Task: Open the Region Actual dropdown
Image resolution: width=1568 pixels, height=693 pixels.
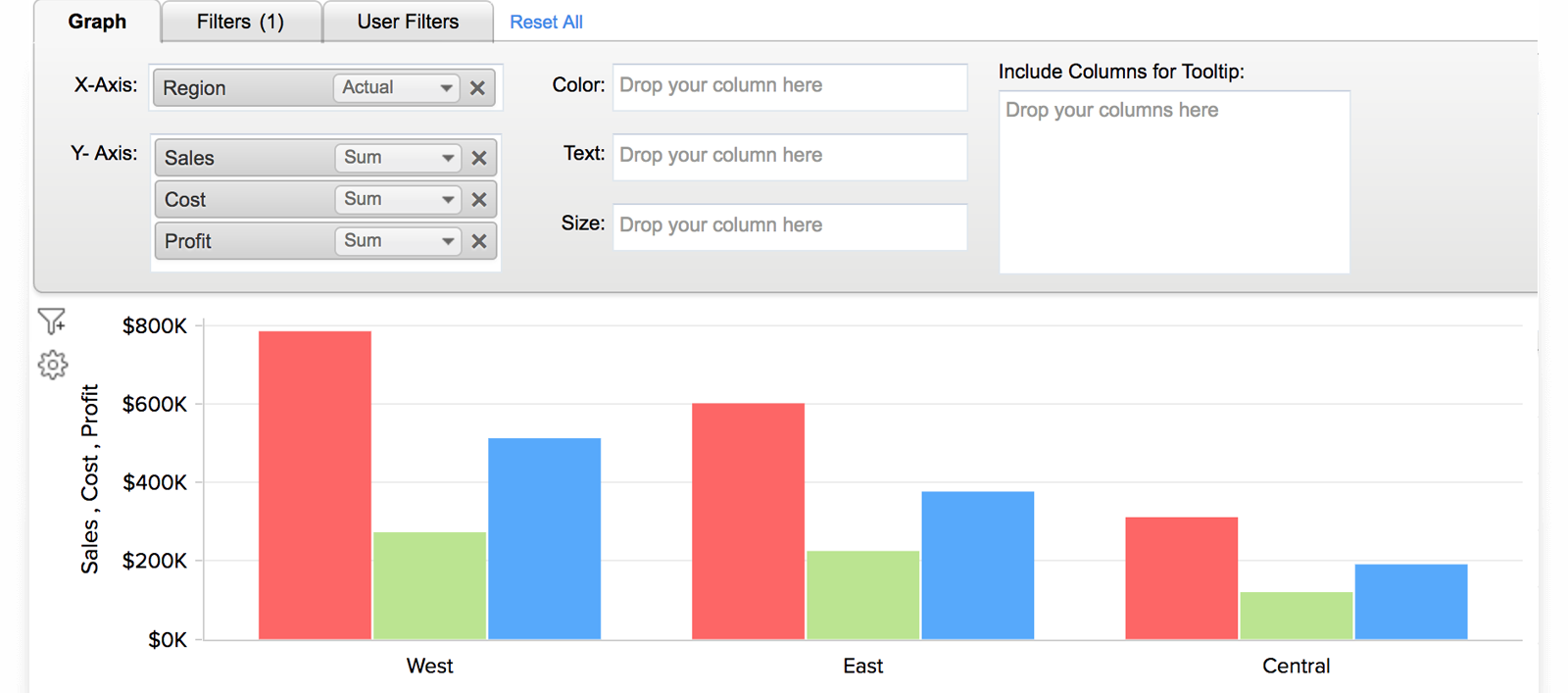Action: coord(396,88)
